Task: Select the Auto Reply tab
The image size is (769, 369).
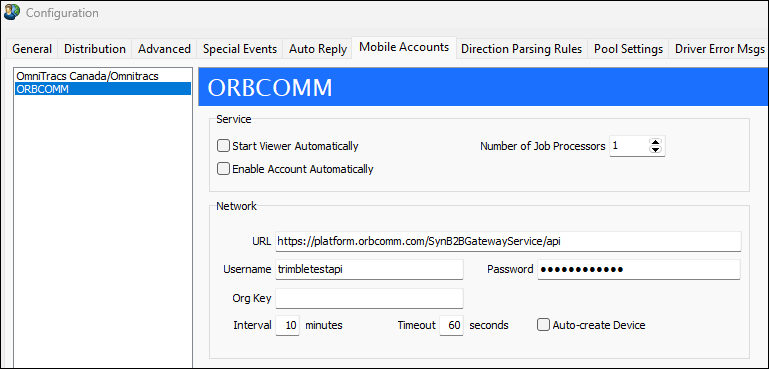Action: pos(318,49)
